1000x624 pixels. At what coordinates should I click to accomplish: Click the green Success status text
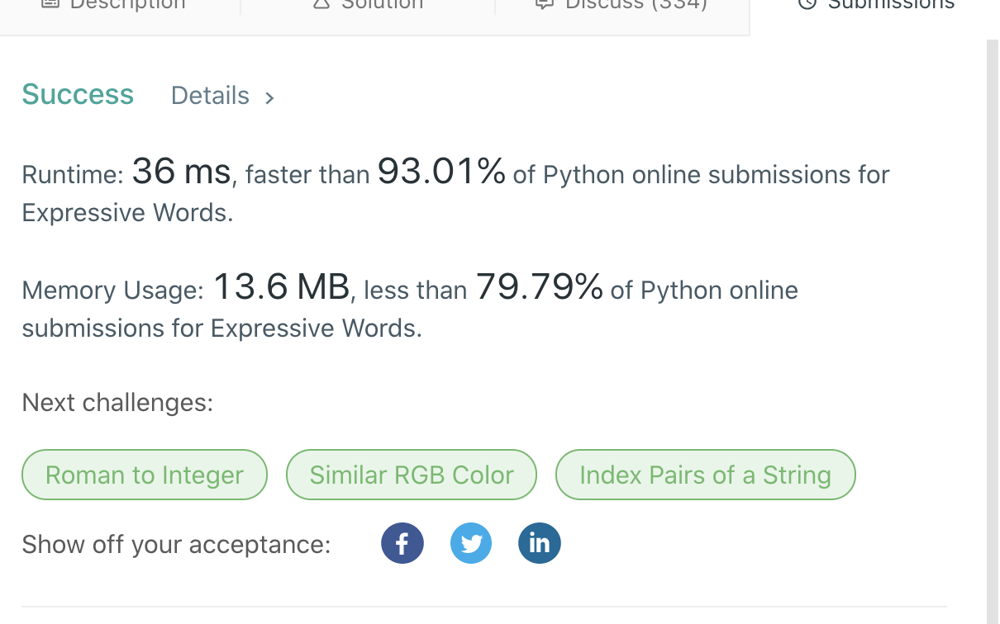[x=78, y=94]
